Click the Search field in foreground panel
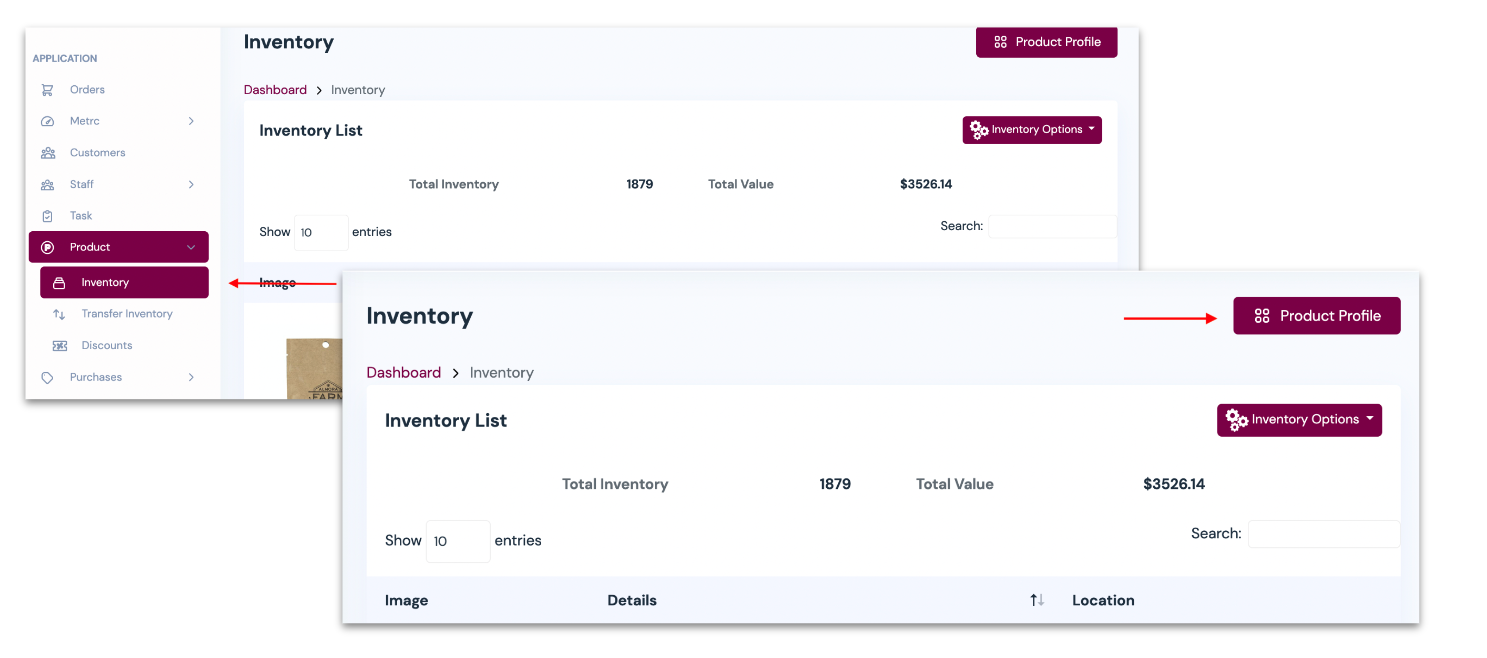Screen dimensions: 1487x658 coord(1323,534)
